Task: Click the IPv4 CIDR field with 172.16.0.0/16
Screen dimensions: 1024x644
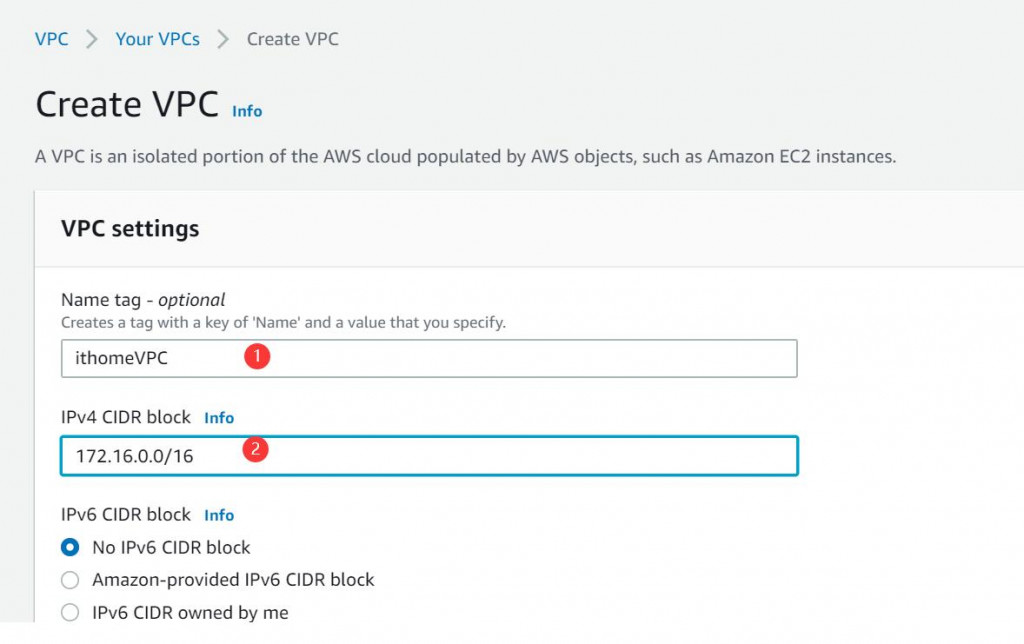Action: tap(429, 456)
